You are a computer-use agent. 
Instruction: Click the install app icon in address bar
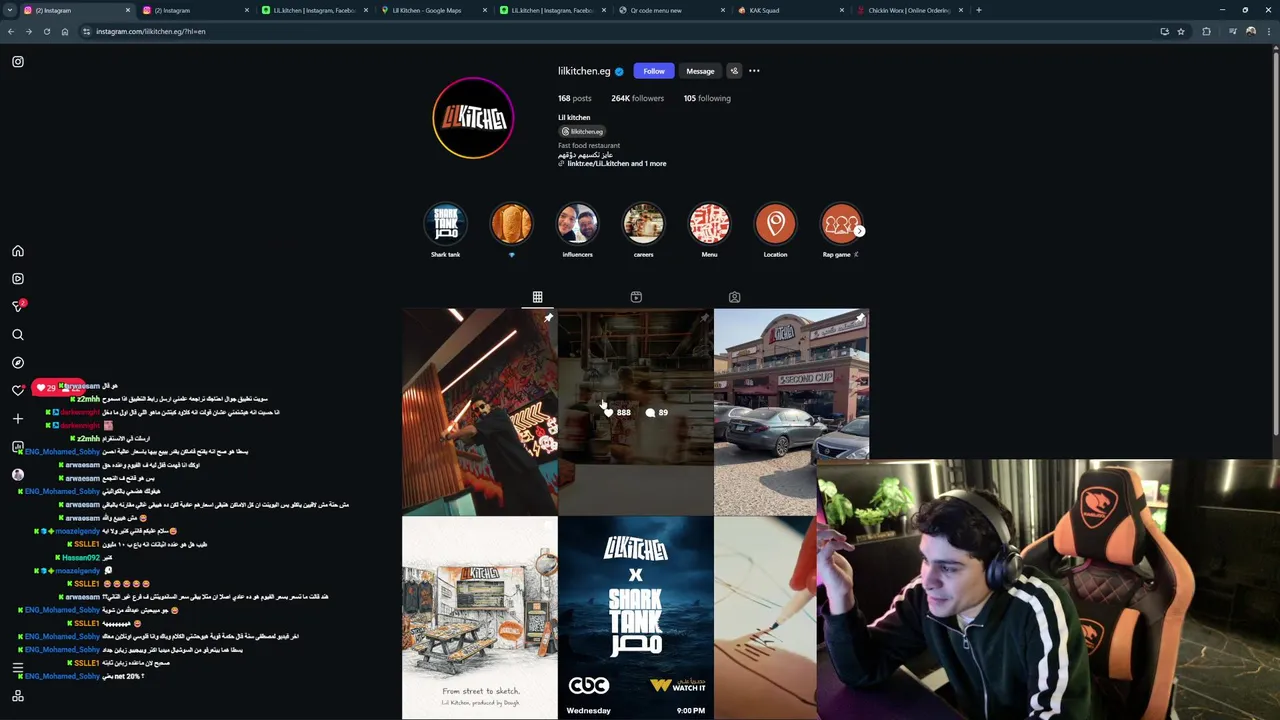click(1164, 31)
